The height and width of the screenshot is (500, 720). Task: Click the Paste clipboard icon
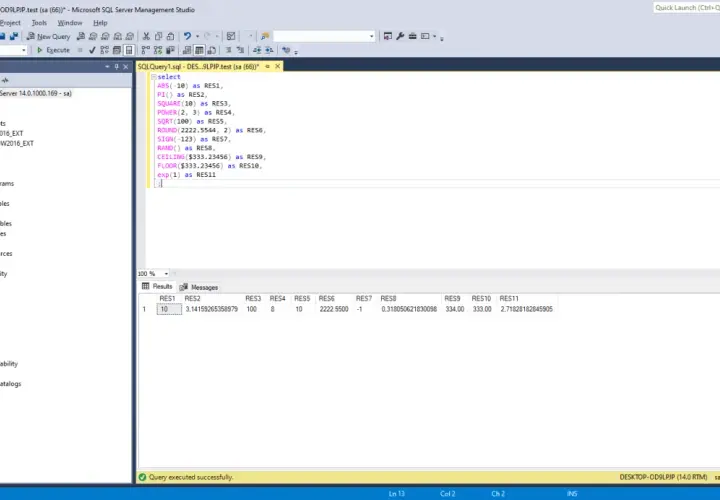[170, 36]
